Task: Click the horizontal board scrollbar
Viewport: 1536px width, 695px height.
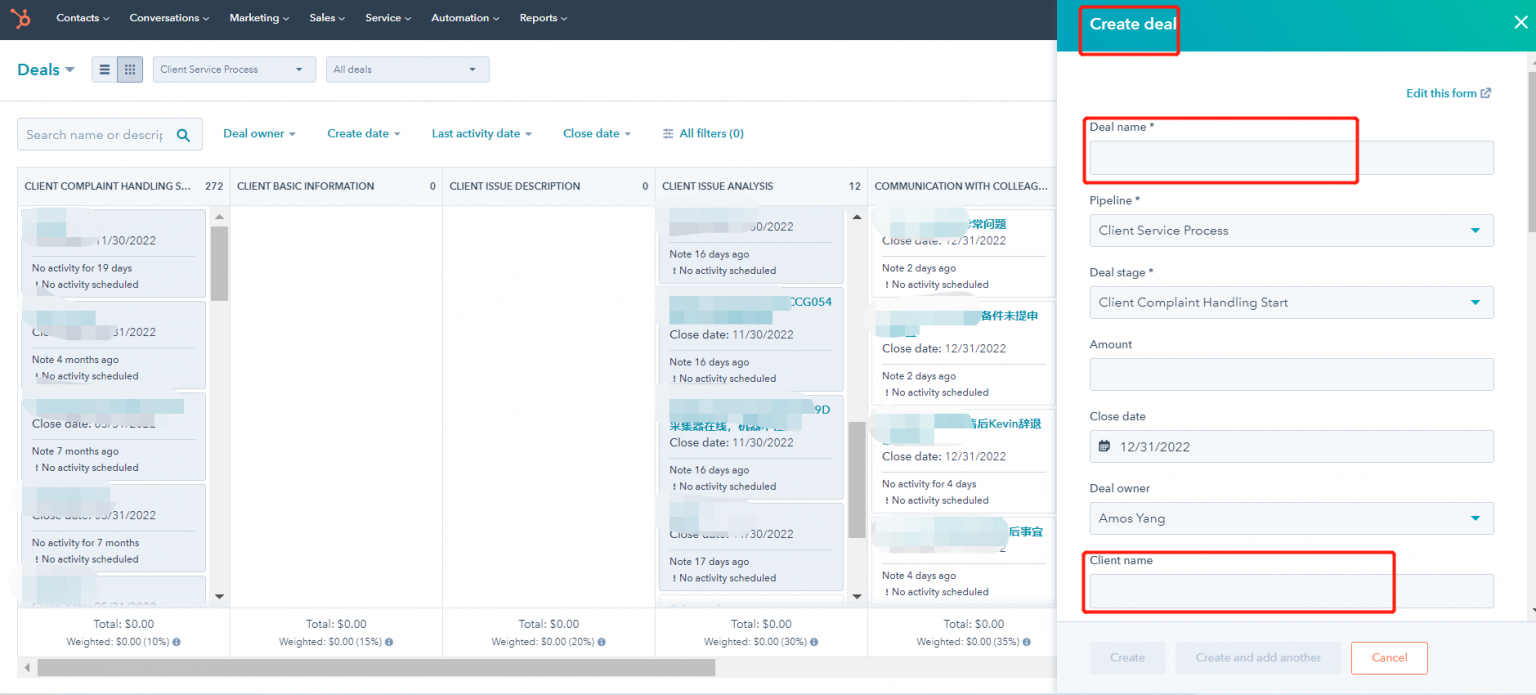Action: pyautogui.click(x=376, y=667)
